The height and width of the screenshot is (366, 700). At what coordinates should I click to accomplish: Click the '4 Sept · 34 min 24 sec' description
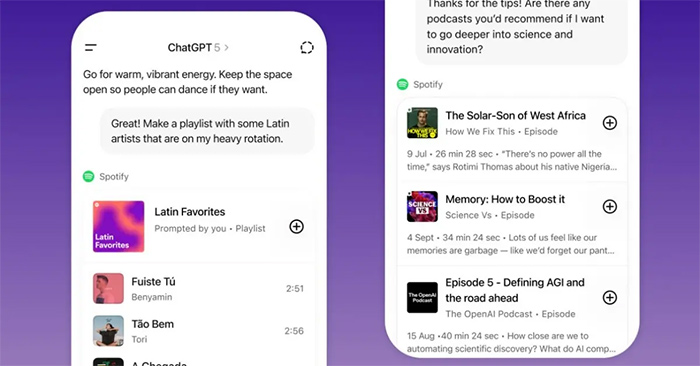(510, 244)
